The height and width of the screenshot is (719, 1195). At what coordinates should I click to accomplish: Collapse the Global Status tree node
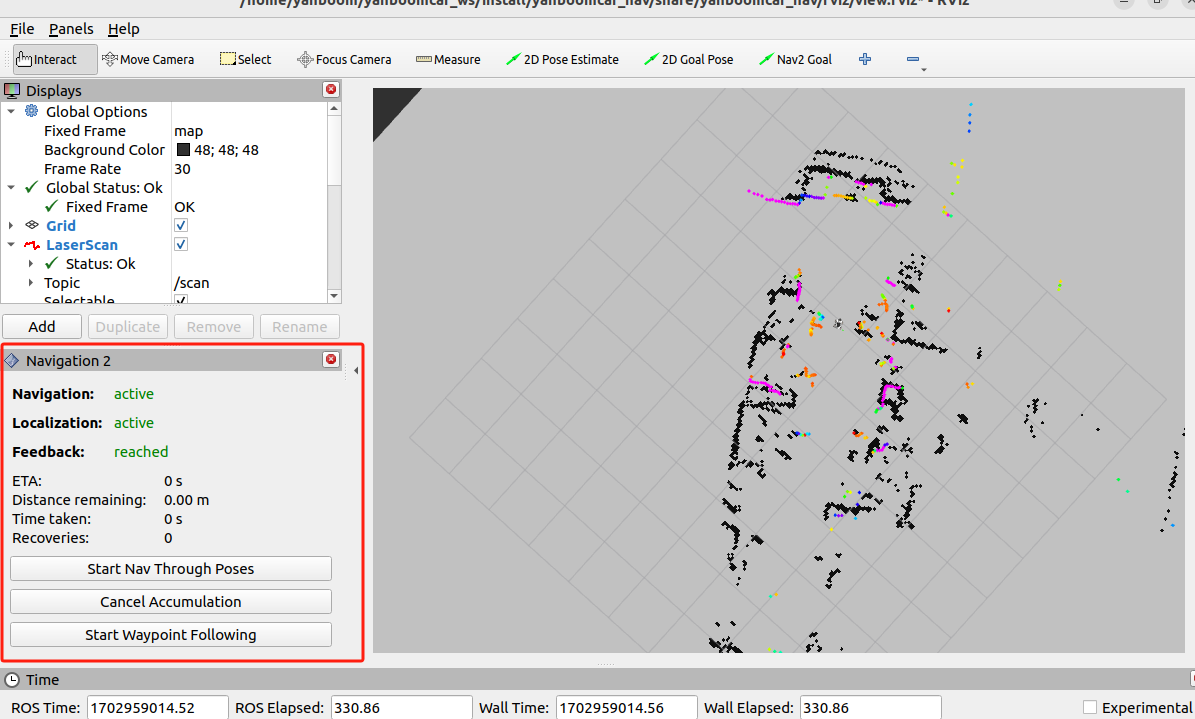click(x=11, y=188)
